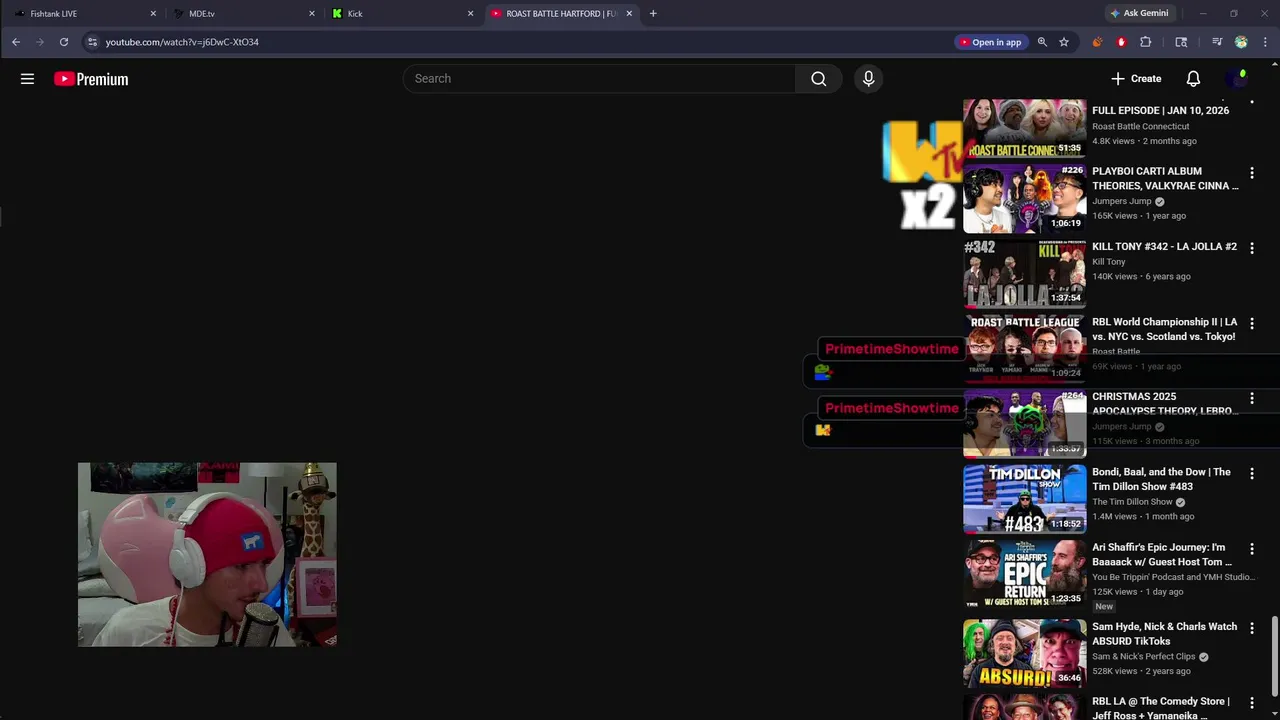Click the address bar URL
This screenshot has height=720, width=1280.
(x=182, y=42)
